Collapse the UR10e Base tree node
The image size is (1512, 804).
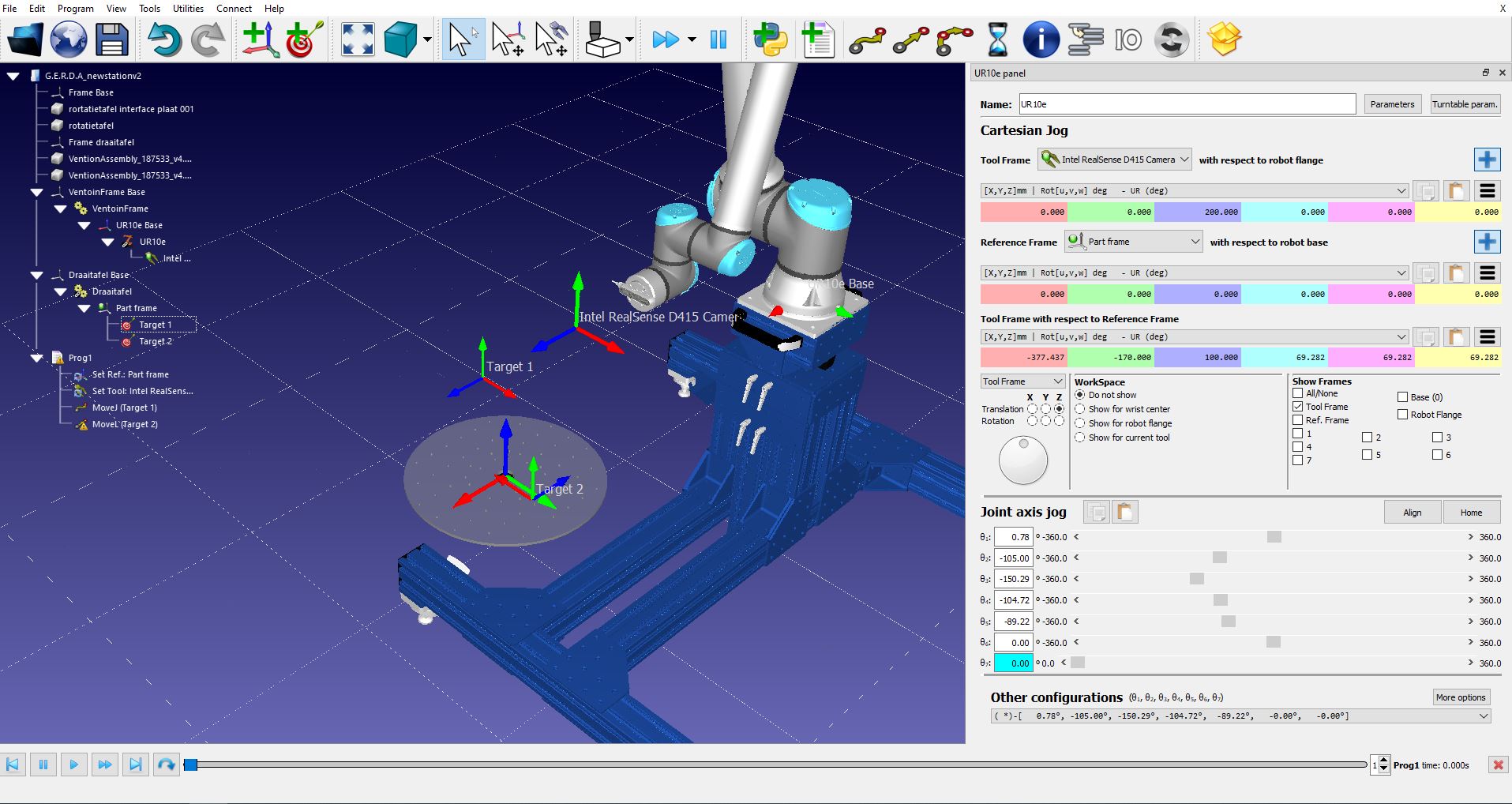(84, 225)
